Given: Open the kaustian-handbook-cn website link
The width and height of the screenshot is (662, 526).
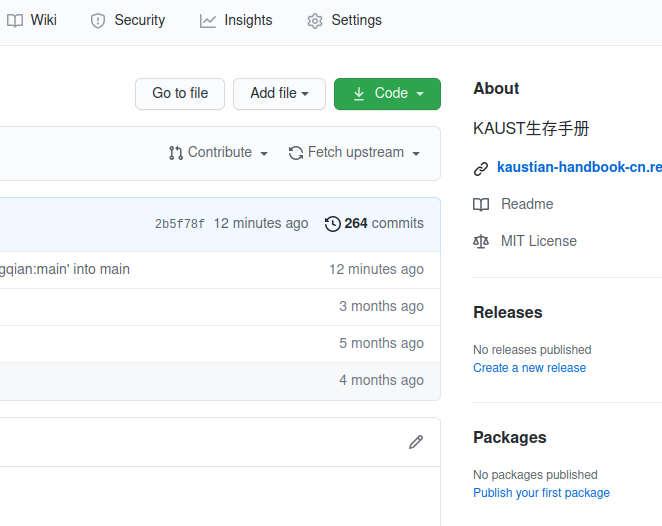Looking at the screenshot, I should click(x=579, y=167).
